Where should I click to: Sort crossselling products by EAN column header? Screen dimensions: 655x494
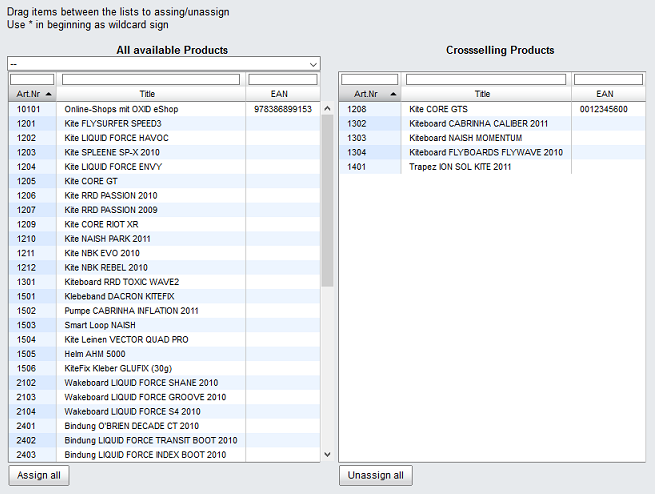[608, 94]
